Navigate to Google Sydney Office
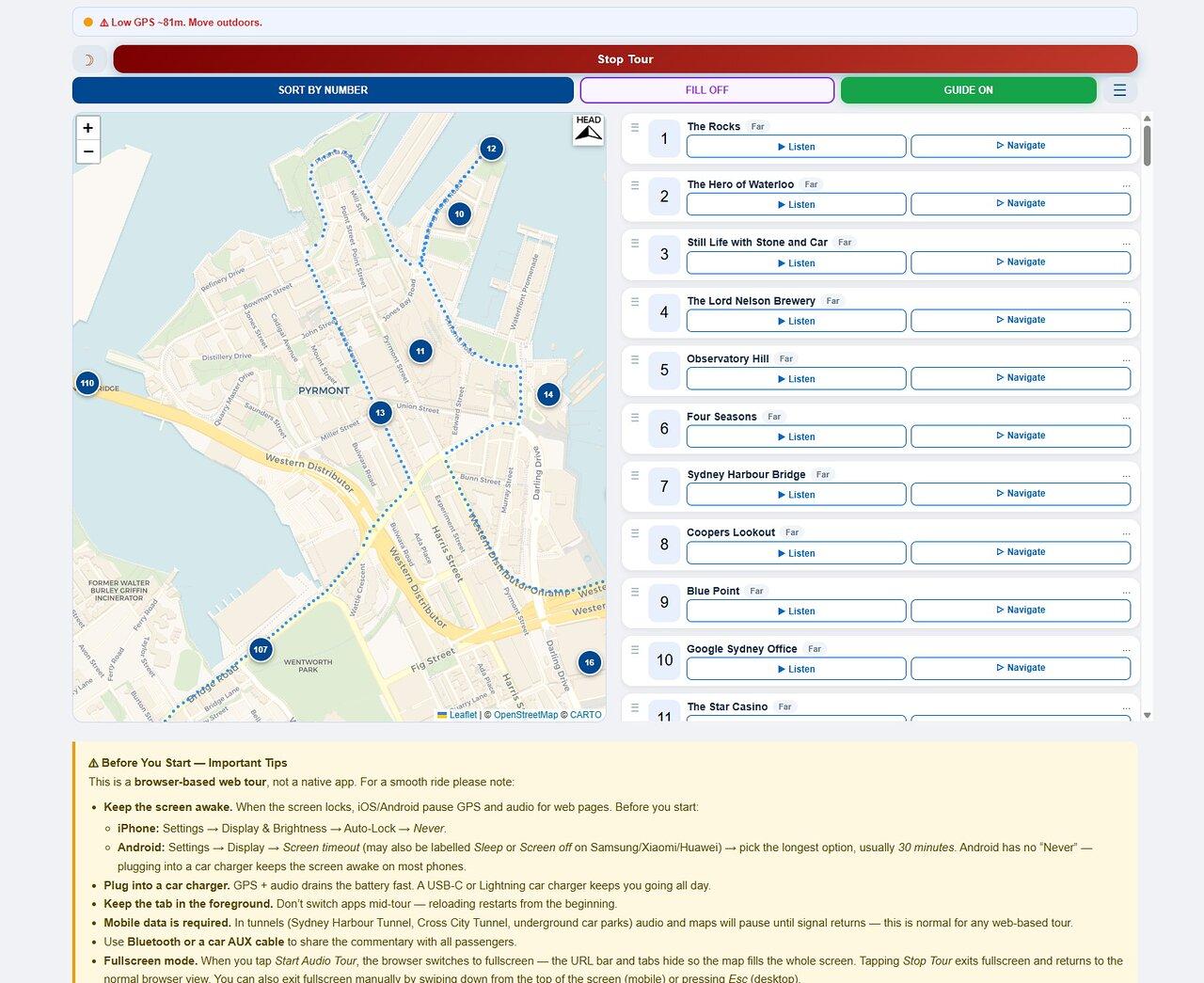 coord(1021,668)
